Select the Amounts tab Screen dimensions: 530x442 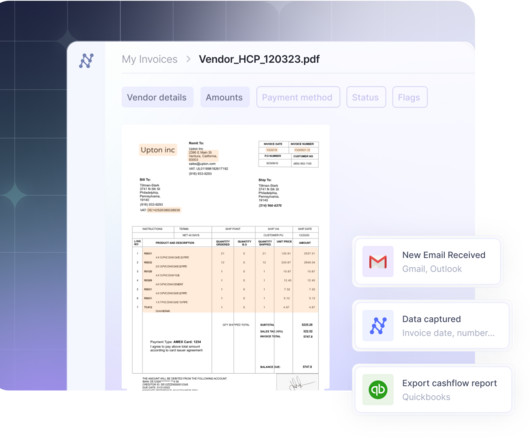coord(224,97)
